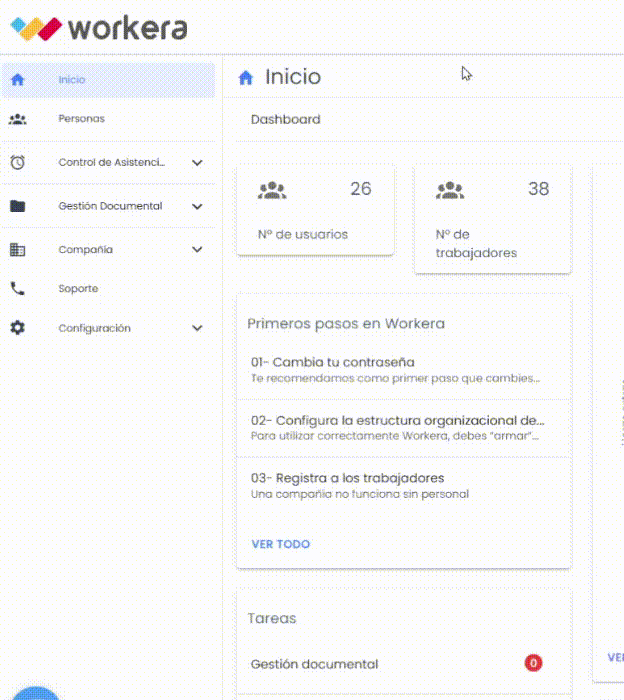Click the building icon for Compañía
The image size is (624, 700).
[x=17, y=250]
